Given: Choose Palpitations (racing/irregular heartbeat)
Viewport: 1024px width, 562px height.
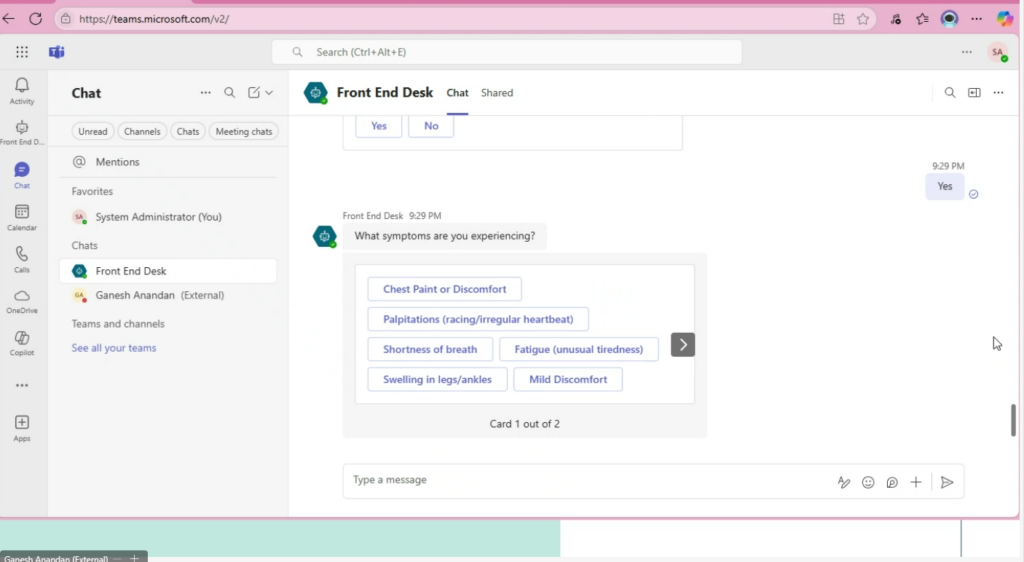Looking at the screenshot, I should [x=478, y=319].
